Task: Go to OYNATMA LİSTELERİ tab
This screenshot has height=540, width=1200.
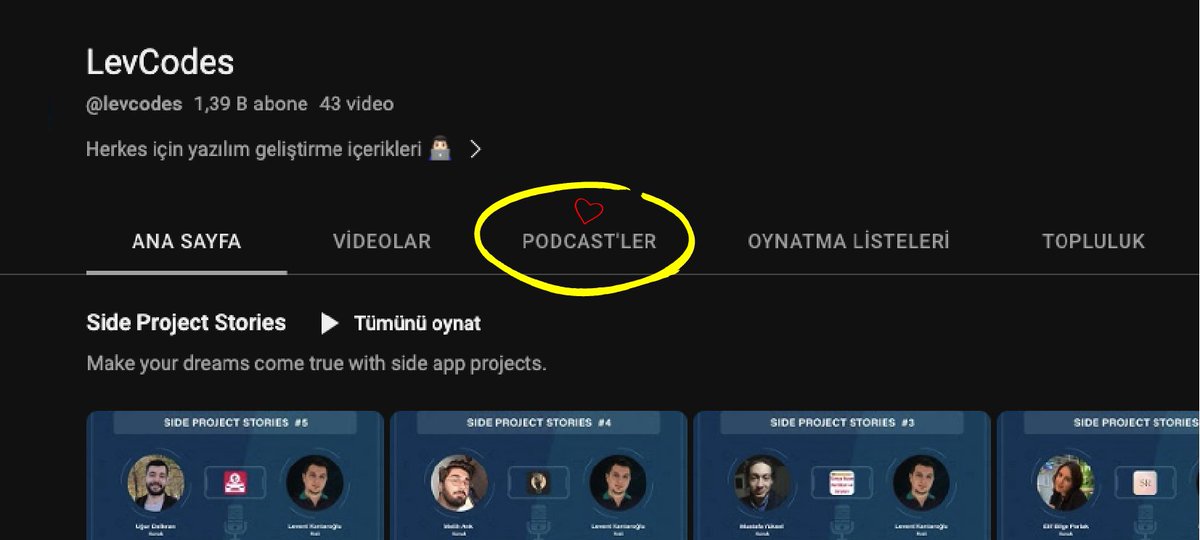Action: coord(848,242)
